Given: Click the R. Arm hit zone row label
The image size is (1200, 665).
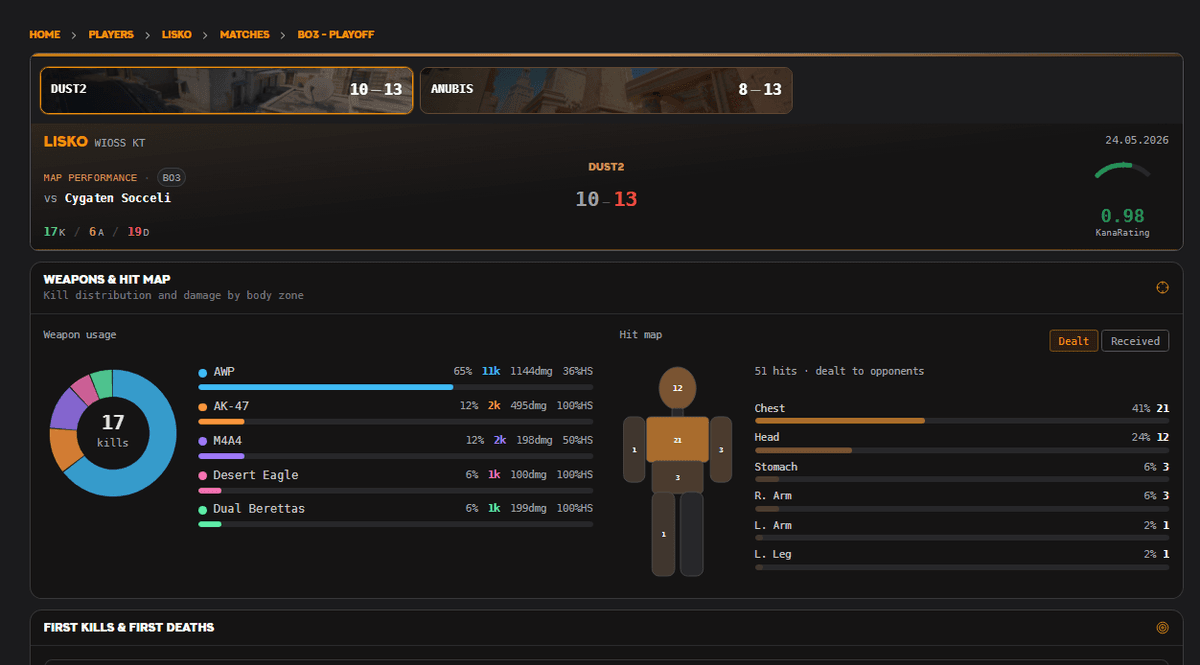Looking at the screenshot, I should (x=773, y=496).
